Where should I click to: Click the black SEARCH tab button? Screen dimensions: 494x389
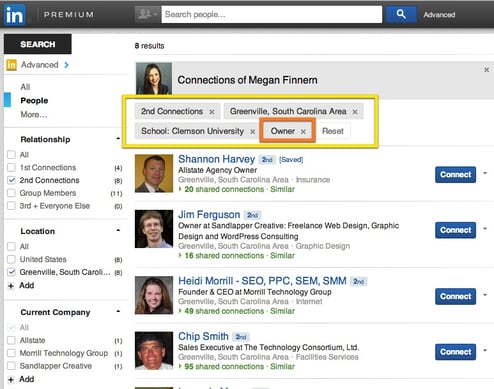(38, 44)
